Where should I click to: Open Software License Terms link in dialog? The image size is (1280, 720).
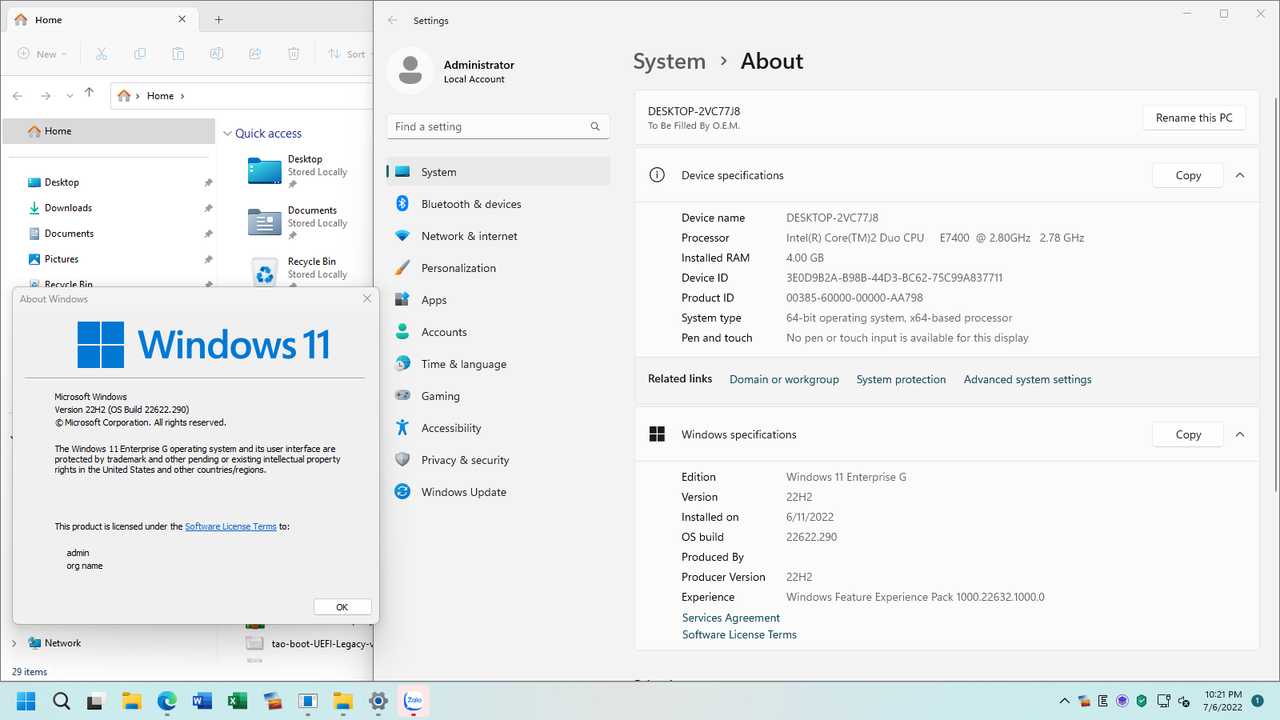pos(231,526)
